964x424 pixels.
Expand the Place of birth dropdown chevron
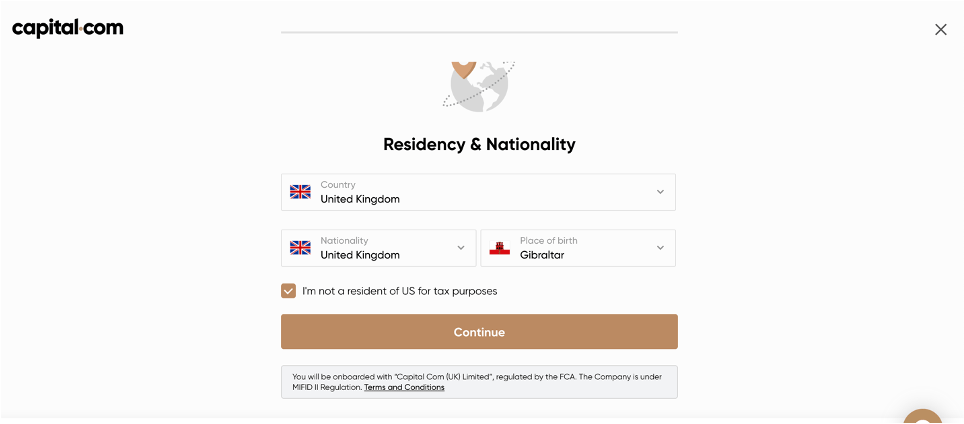click(660, 248)
